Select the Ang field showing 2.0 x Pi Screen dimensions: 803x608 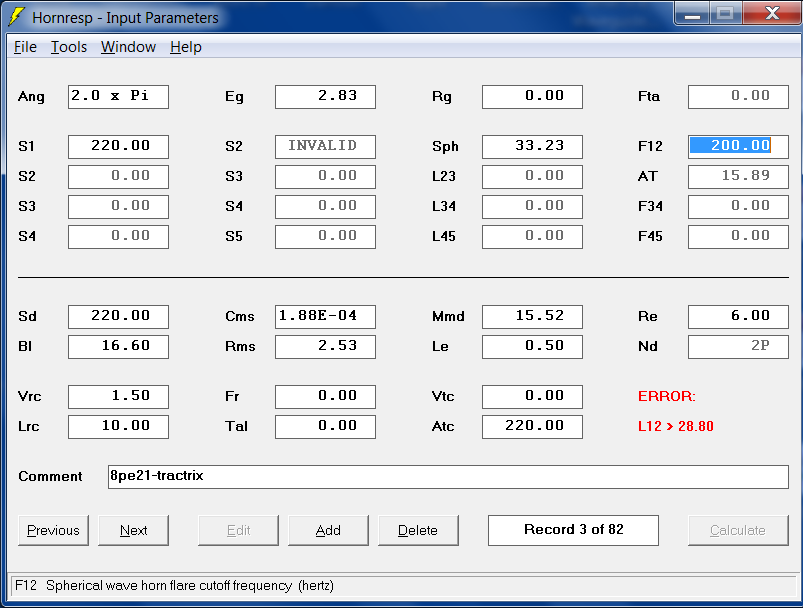pyautogui.click(x=118, y=97)
